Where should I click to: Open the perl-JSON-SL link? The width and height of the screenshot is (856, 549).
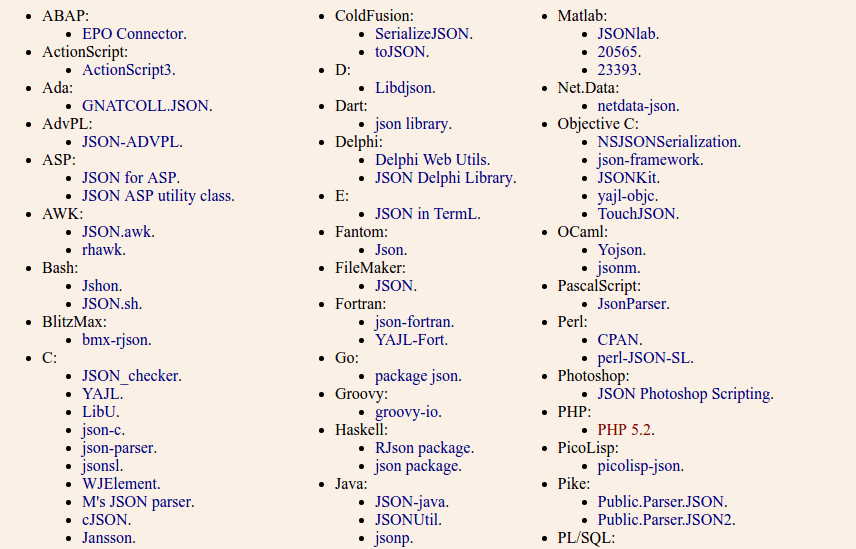[x=644, y=358]
